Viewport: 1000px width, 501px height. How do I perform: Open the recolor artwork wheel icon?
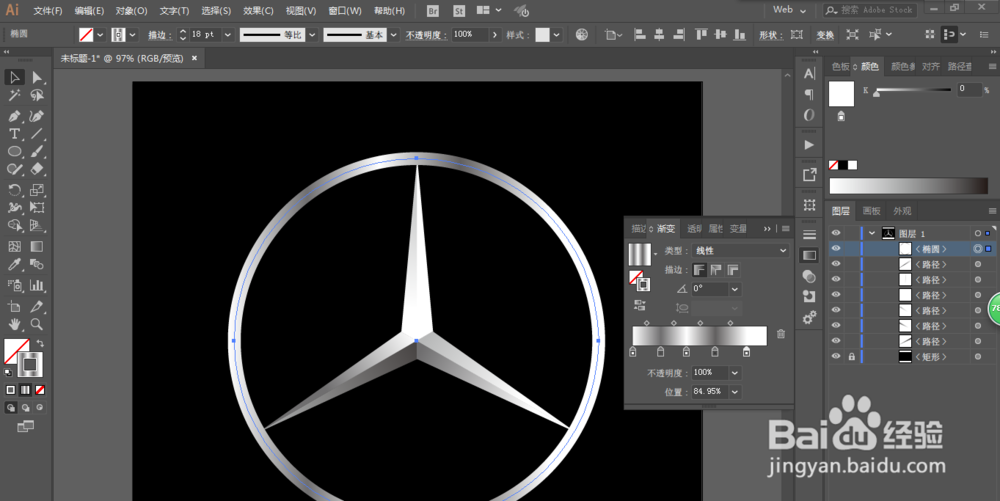click(582, 34)
